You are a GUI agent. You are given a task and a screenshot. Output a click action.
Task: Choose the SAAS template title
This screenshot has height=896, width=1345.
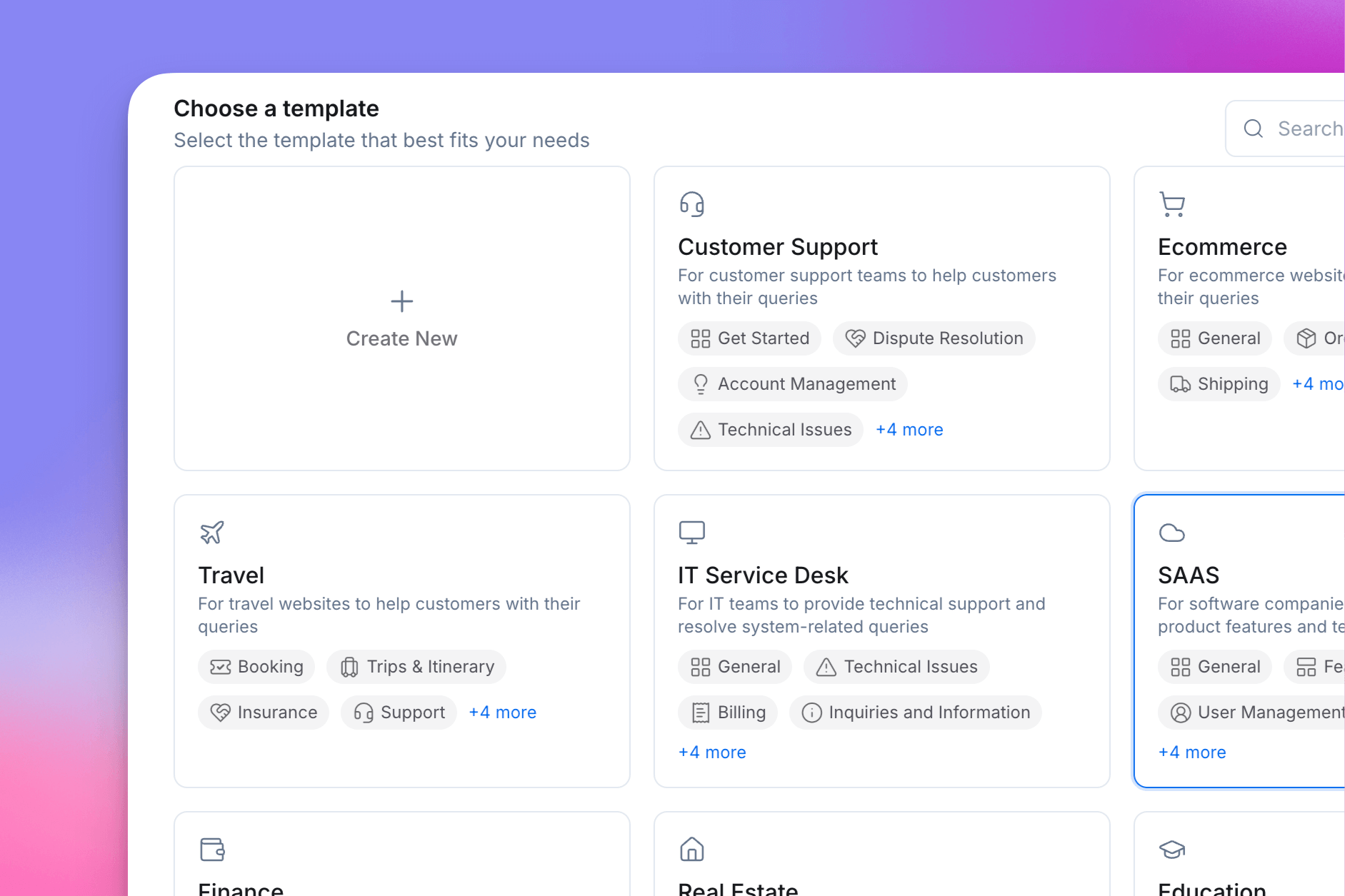pyautogui.click(x=1189, y=575)
